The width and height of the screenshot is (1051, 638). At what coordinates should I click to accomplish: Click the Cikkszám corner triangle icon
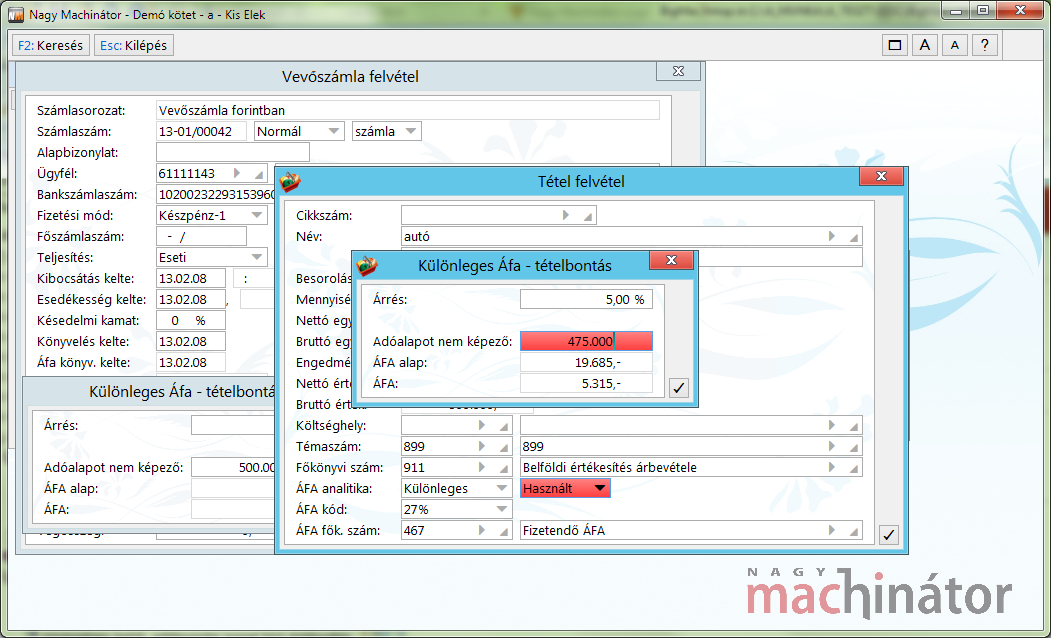tap(587, 216)
